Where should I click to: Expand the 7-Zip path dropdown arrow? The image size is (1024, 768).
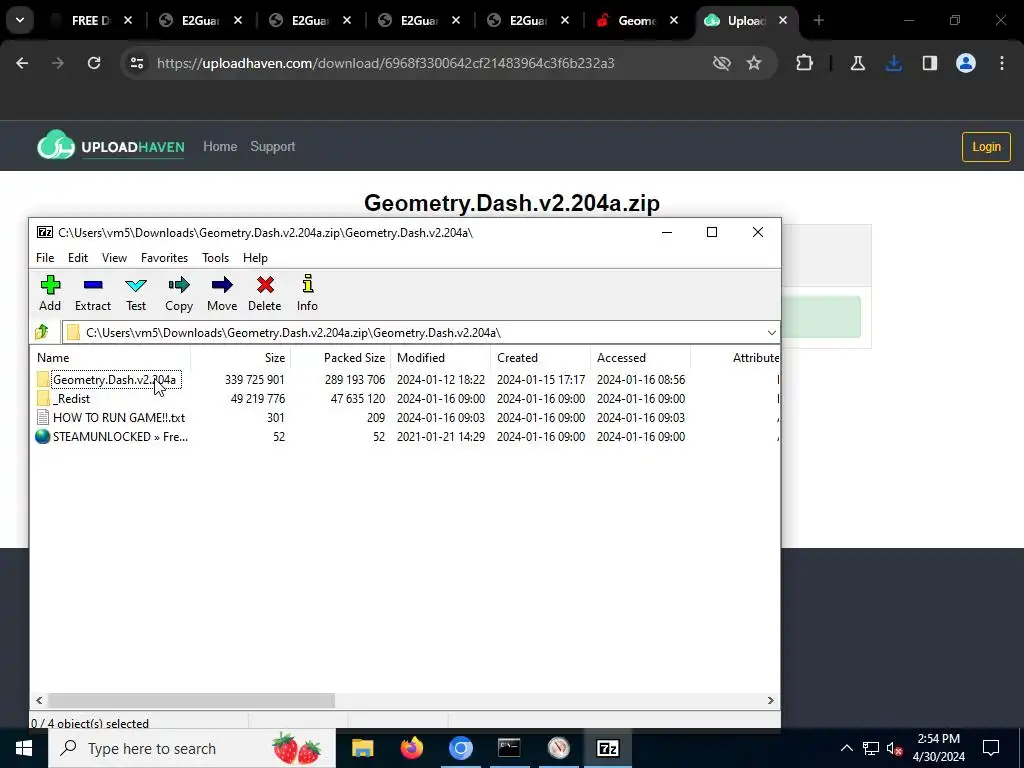[x=771, y=332]
